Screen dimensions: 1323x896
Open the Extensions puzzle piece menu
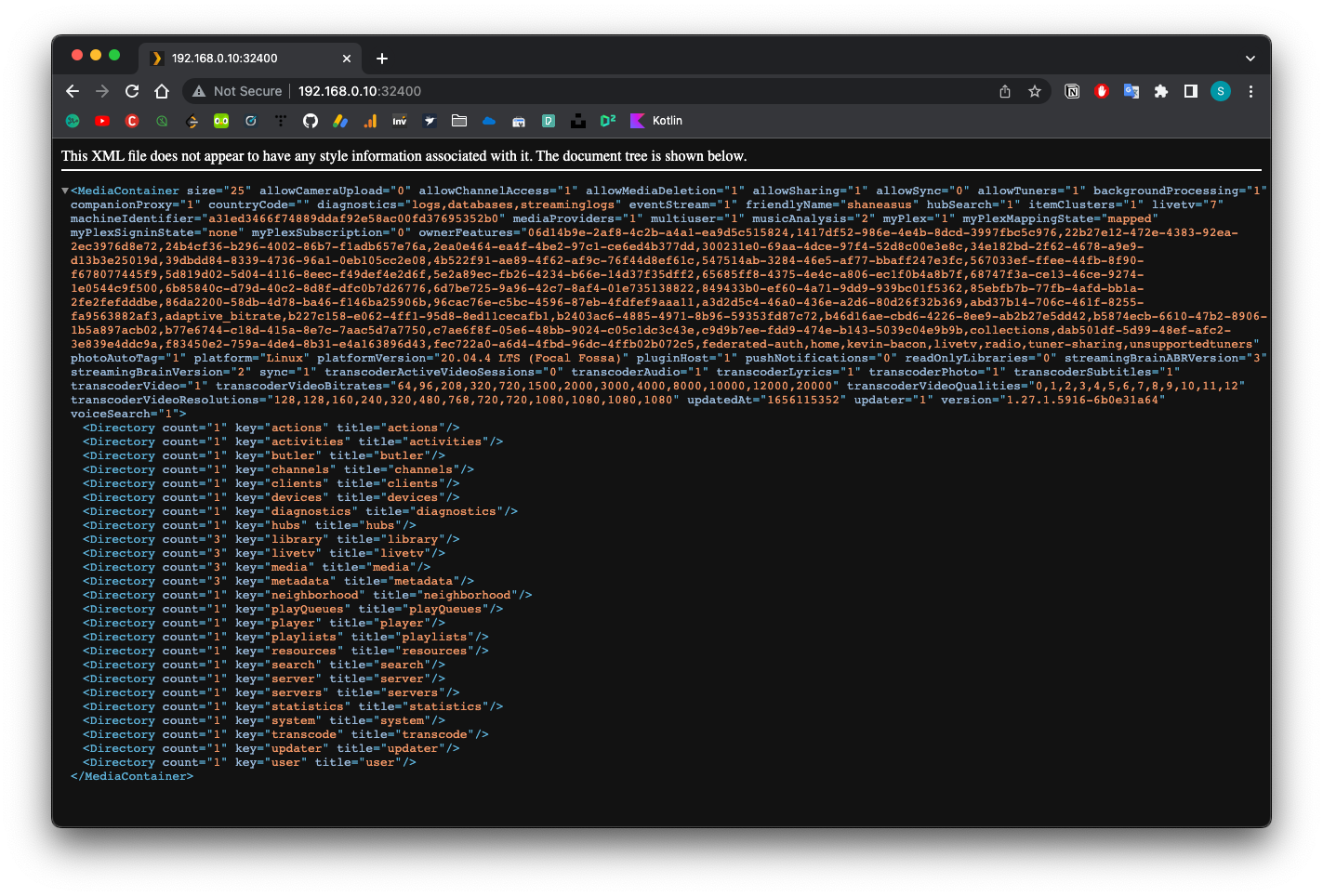(1161, 91)
